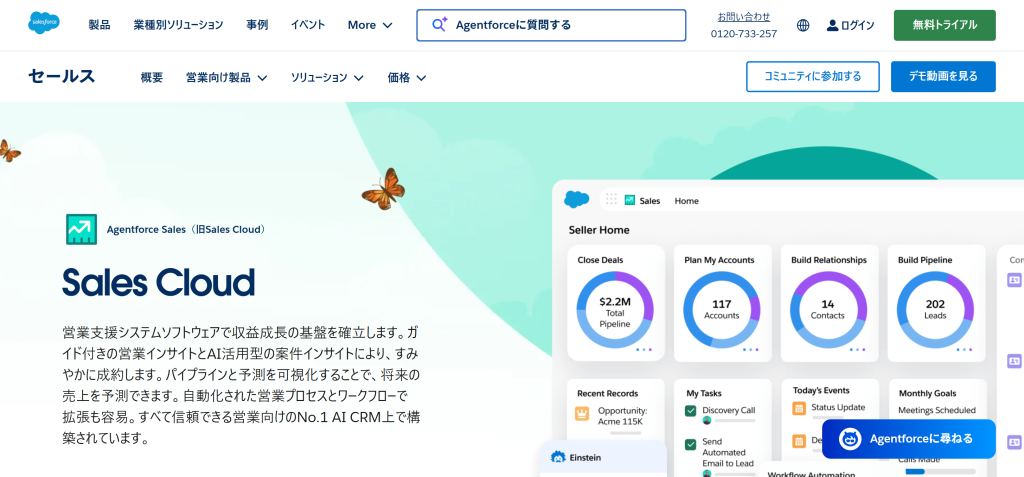This screenshot has height=477, width=1024.
Task: Click the login person icon
Action: 832,25
